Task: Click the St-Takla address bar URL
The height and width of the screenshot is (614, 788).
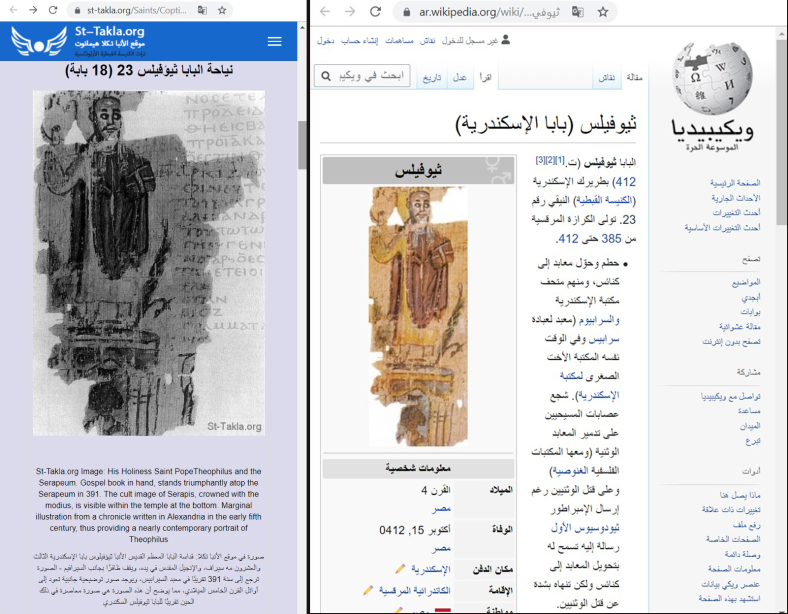Action: pos(137,10)
